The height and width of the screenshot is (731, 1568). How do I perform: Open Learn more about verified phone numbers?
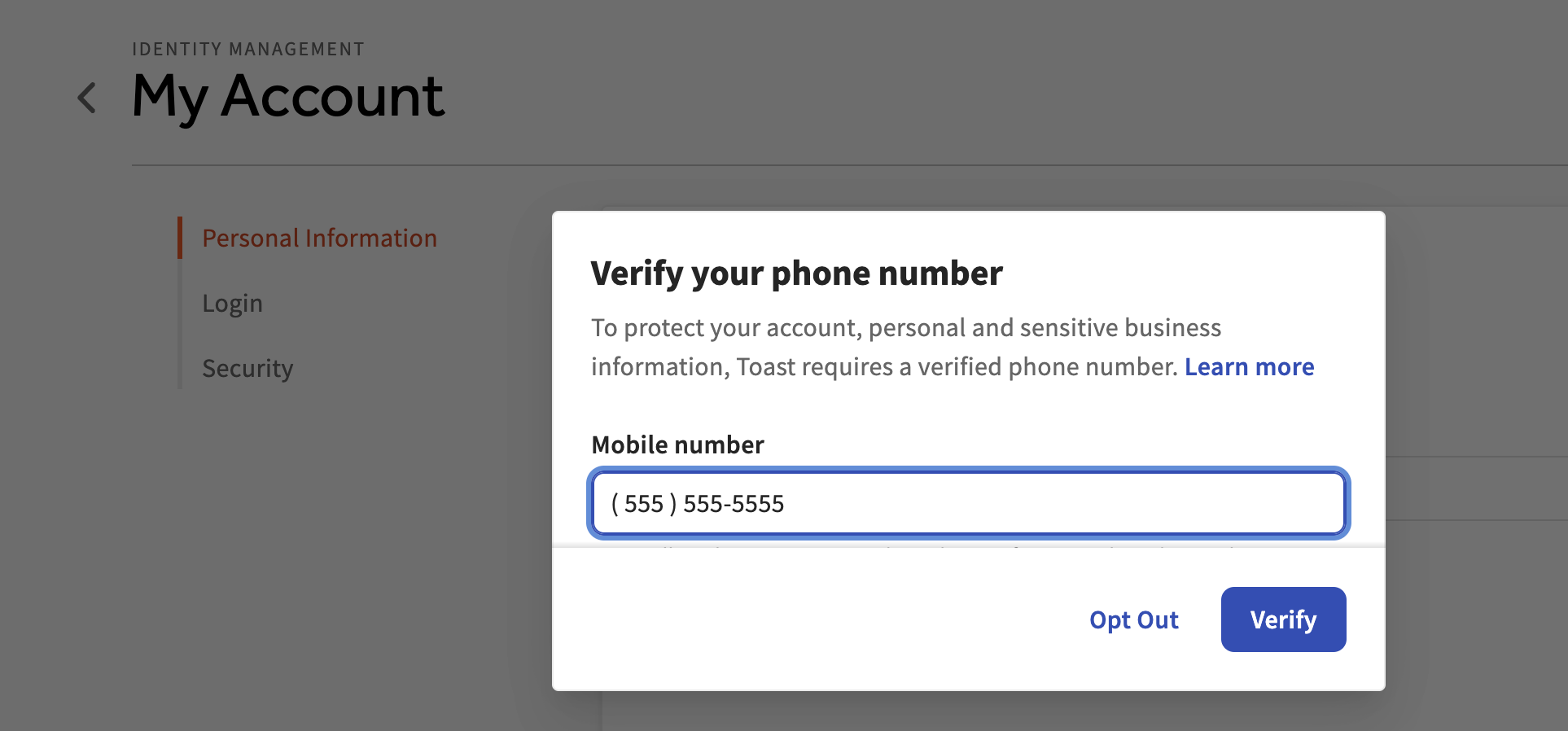(x=1249, y=366)
